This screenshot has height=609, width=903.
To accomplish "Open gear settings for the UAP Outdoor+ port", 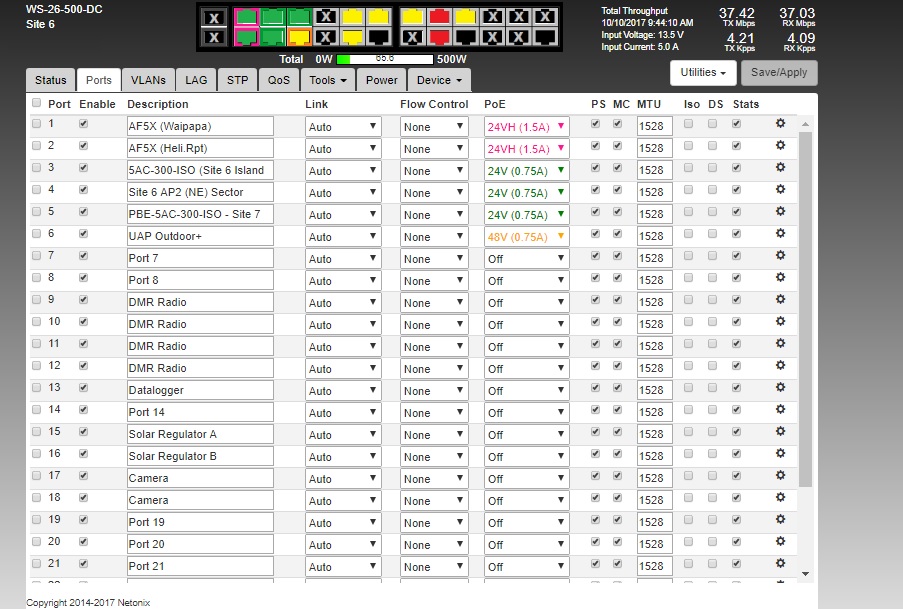I will [x=780, y=234].
